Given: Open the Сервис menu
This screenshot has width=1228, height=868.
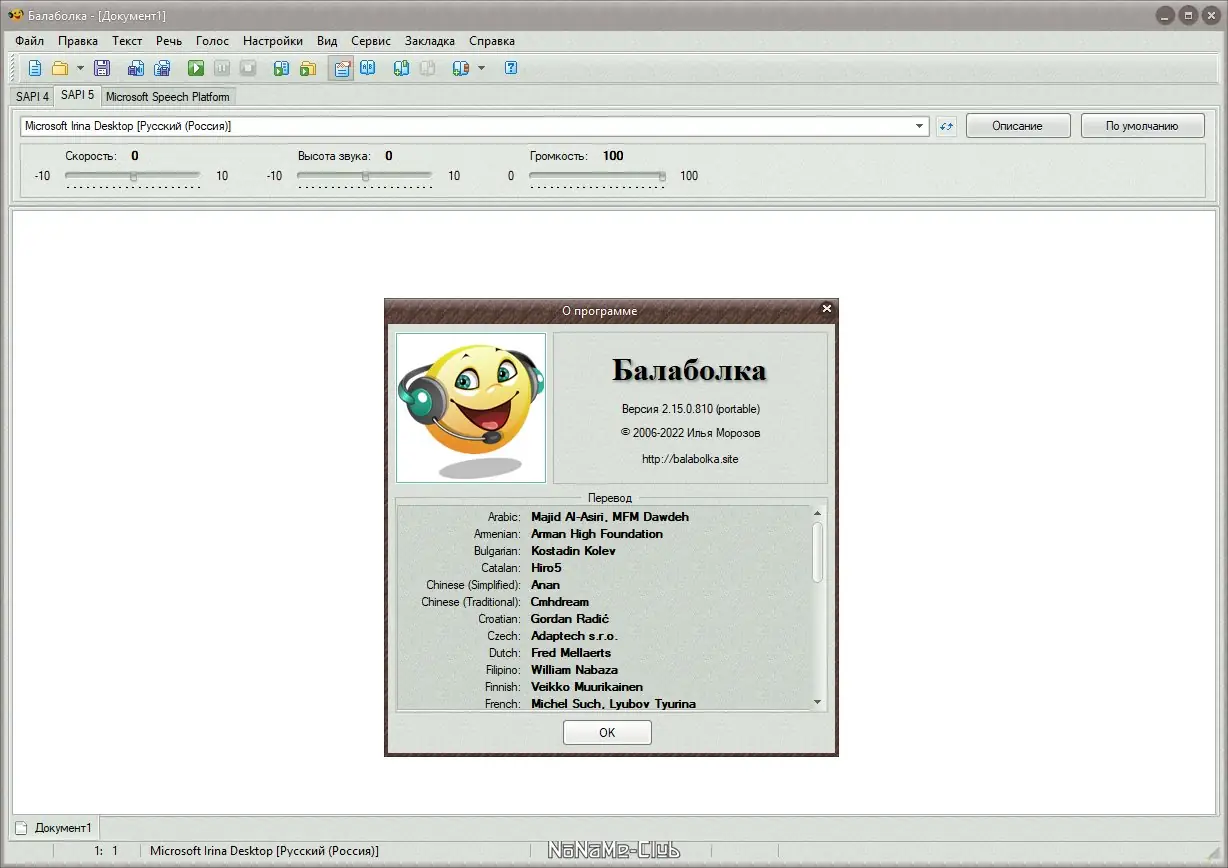Looking at the screenshot, I should point(371,41).
